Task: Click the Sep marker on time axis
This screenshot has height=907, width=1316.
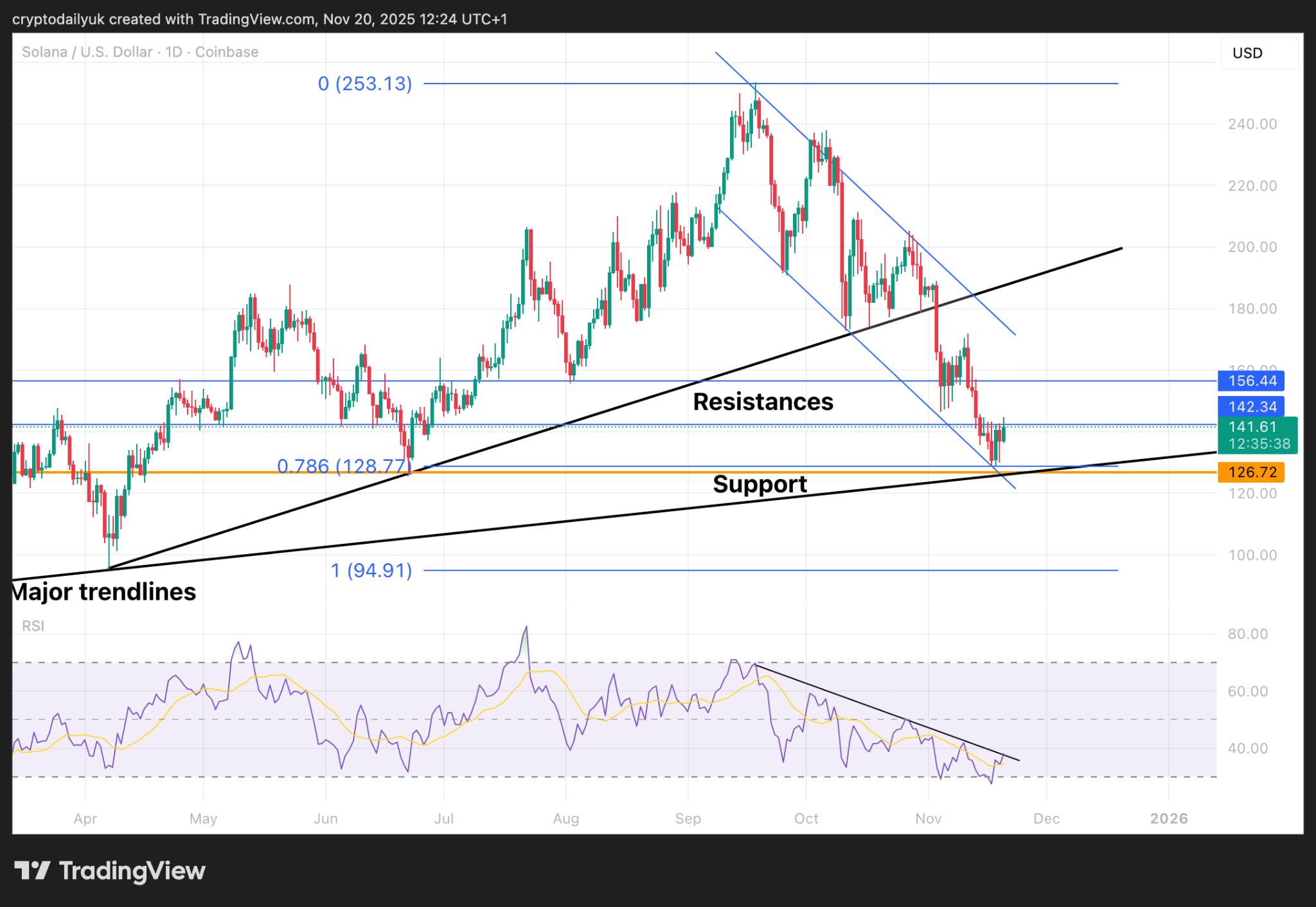Action: (688, 819)
